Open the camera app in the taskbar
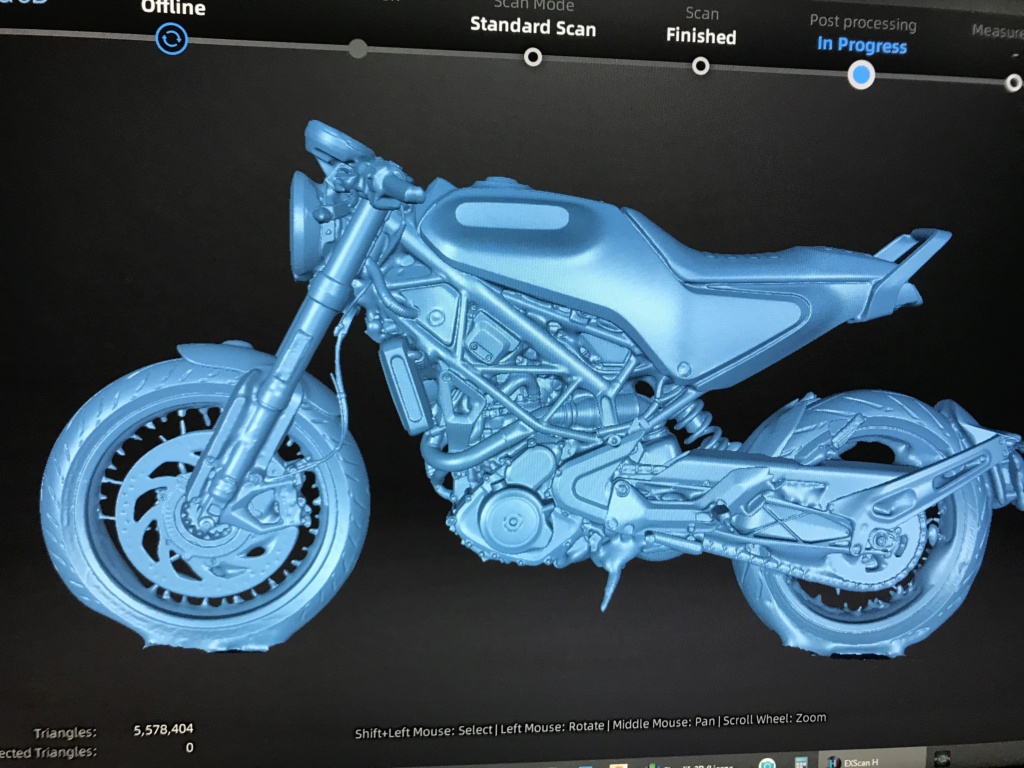This screenshot has width=1024, height=768. tap(767, 763)
